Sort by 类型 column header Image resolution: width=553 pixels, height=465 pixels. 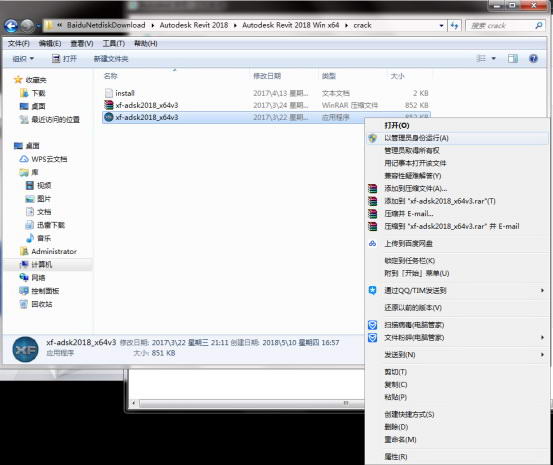point(328,76)
